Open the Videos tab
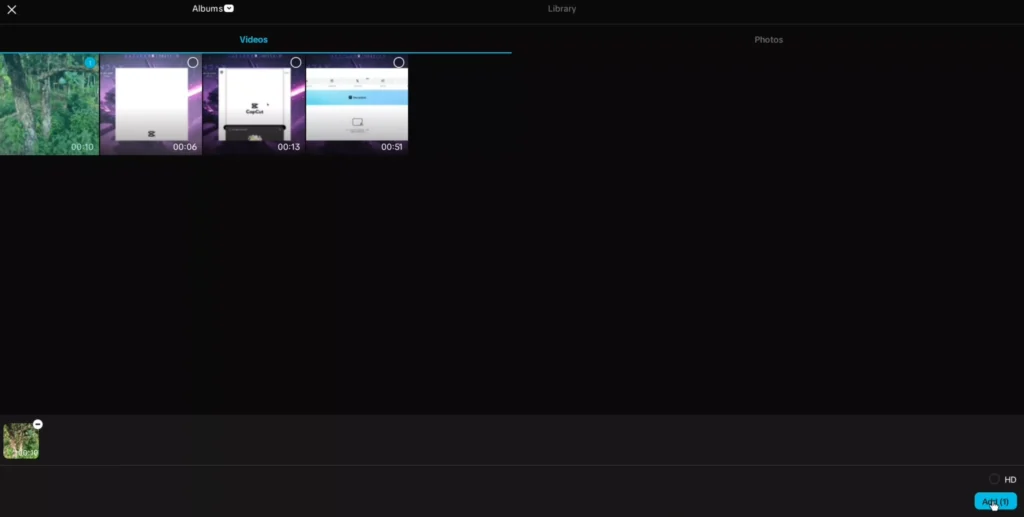The image size is (1024, 517). (x=254, y=40)
